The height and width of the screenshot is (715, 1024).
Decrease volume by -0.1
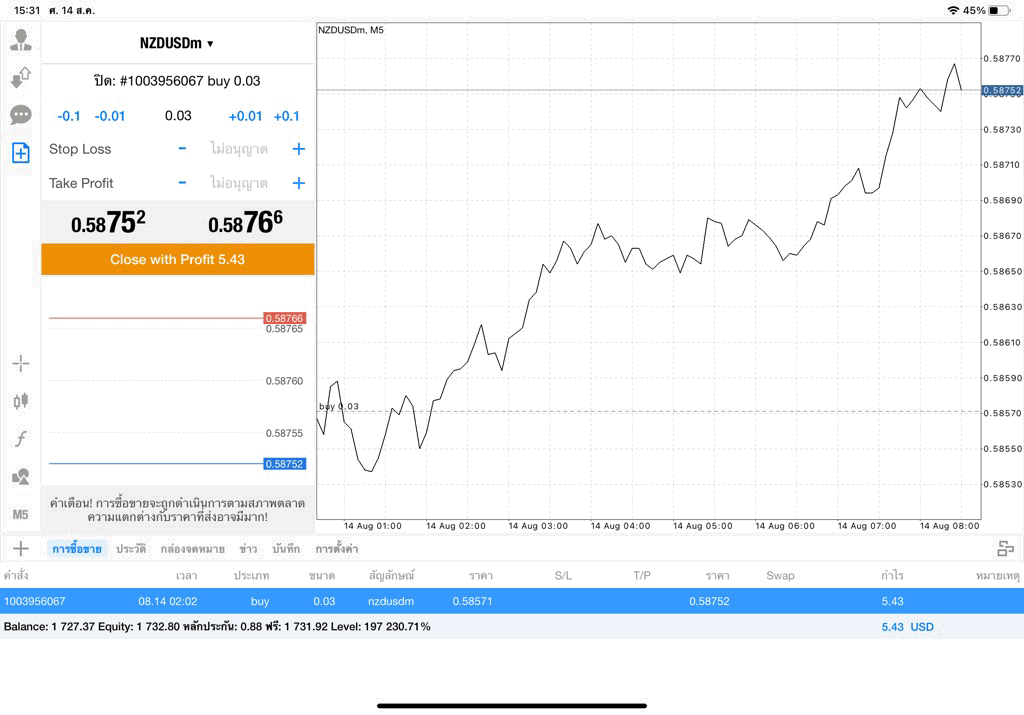69,116
